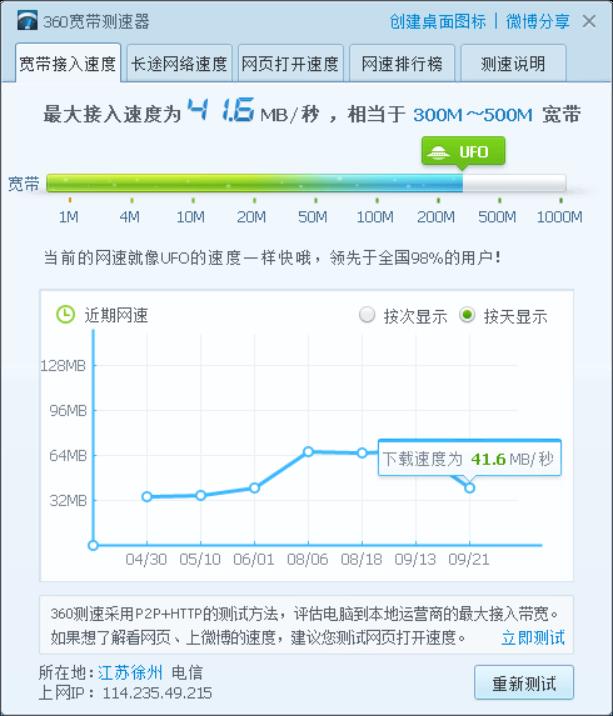Viewport: 613px width, 716px height.
Task: Select the 按天显示 radio button
Action: pos(467,315)
